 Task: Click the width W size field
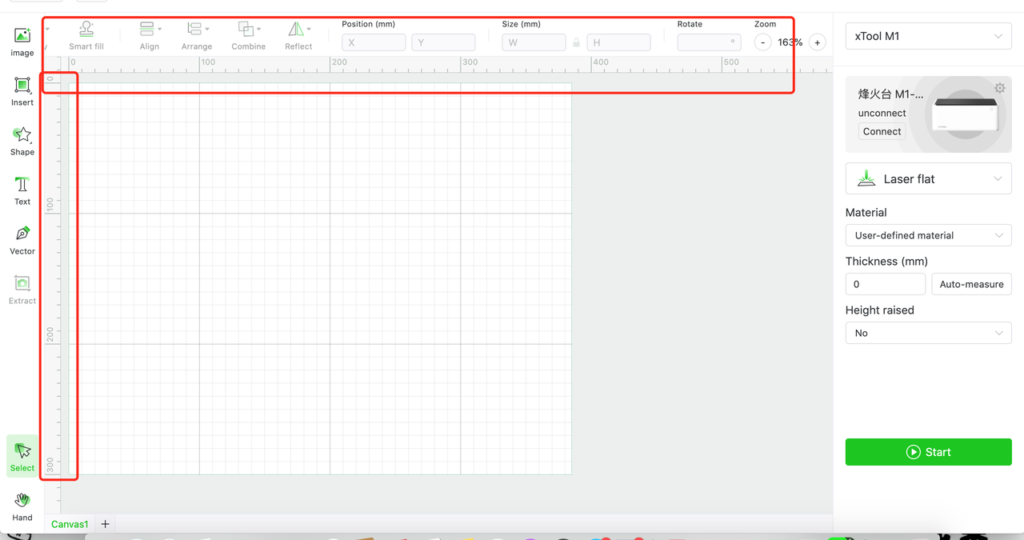(534, 42)
